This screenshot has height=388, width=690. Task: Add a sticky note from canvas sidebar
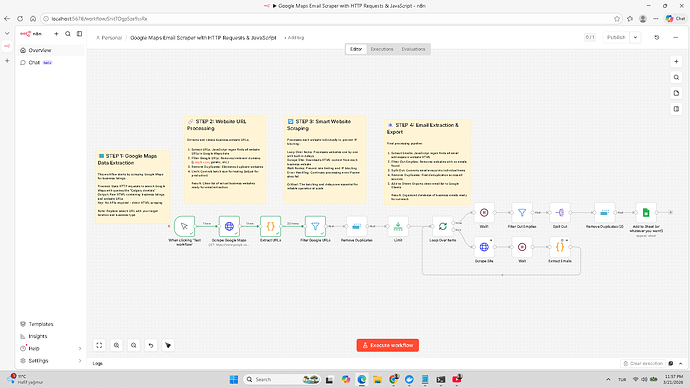pos(676,93)
